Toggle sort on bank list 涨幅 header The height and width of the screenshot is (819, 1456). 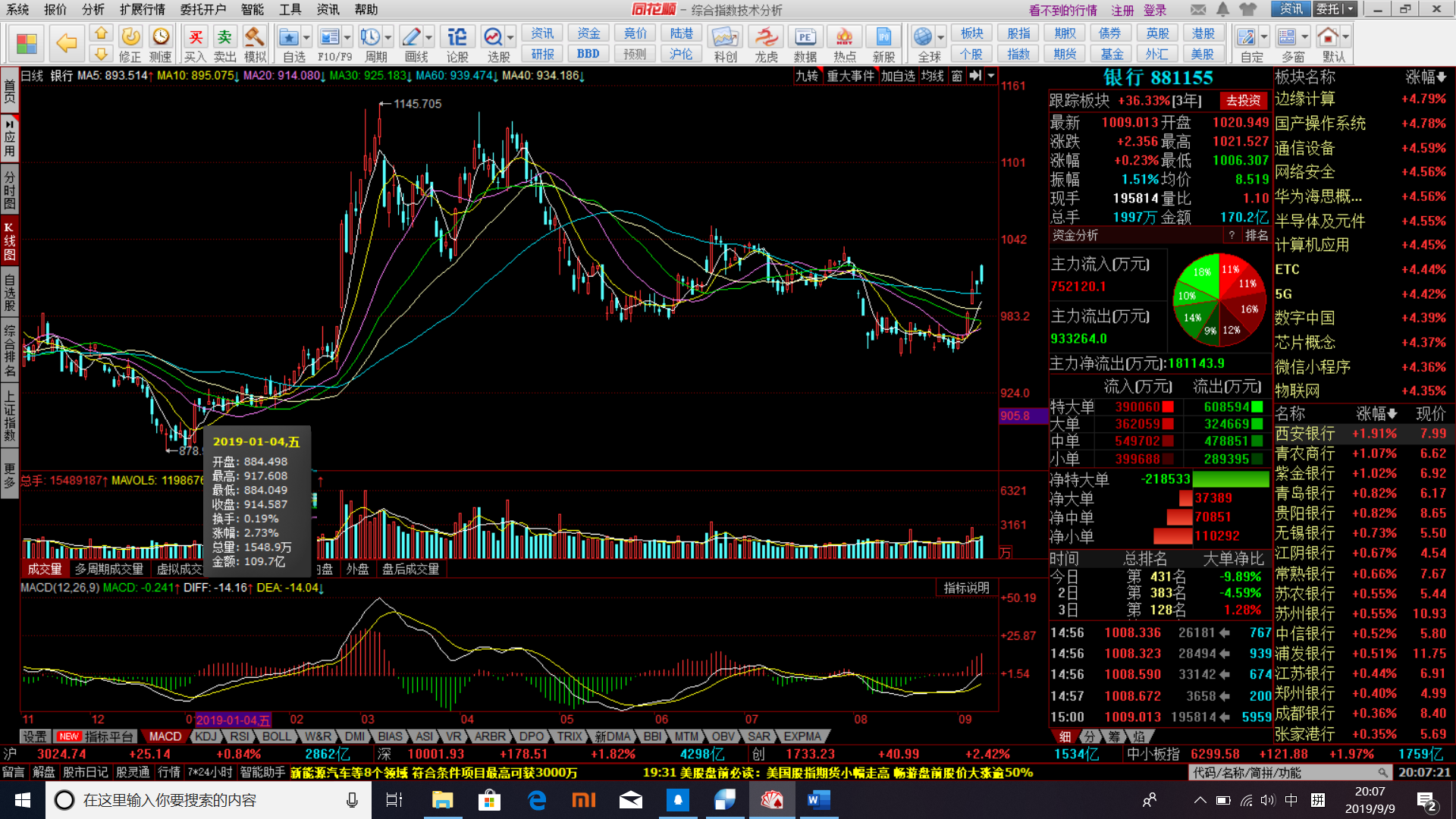click(1376, 413)
